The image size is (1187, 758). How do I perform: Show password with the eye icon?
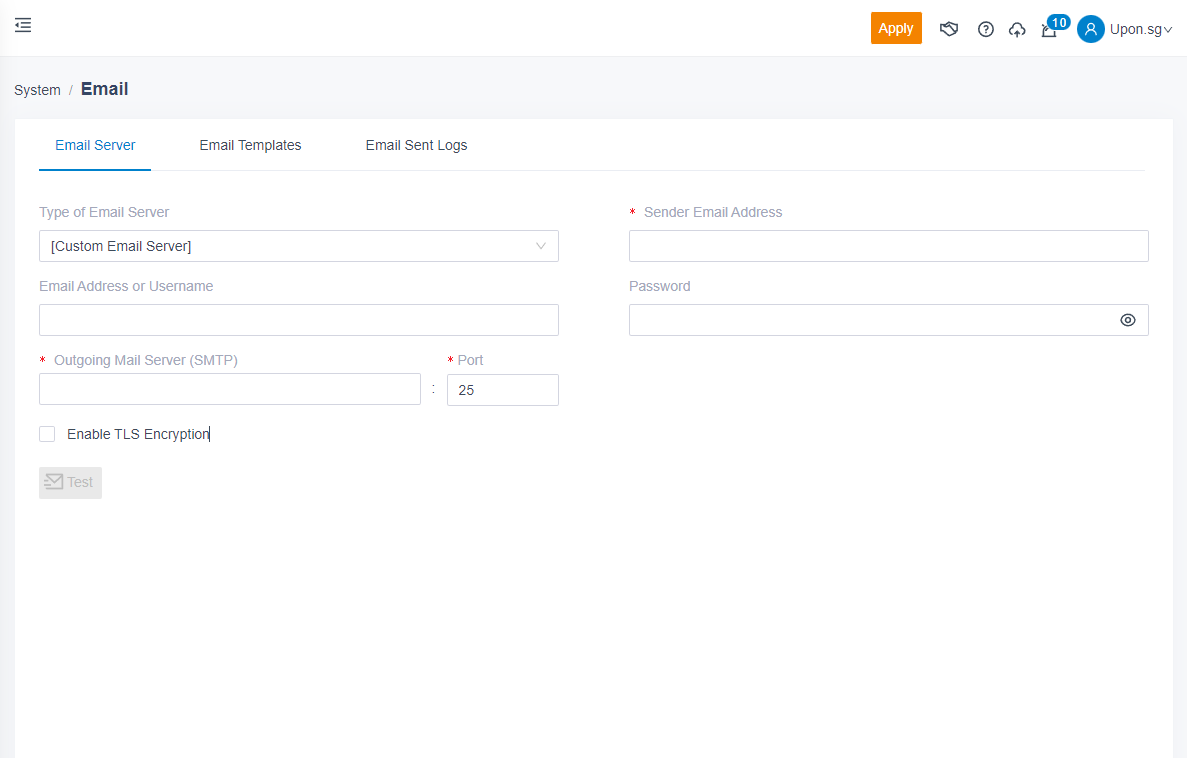point(1128,320)
